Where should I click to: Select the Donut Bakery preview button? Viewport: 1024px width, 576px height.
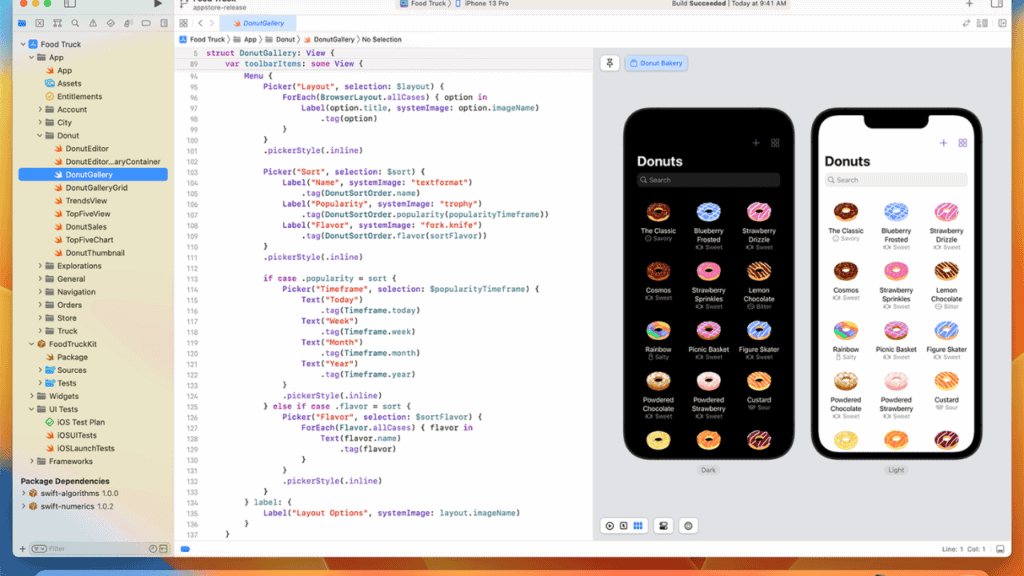656,63
